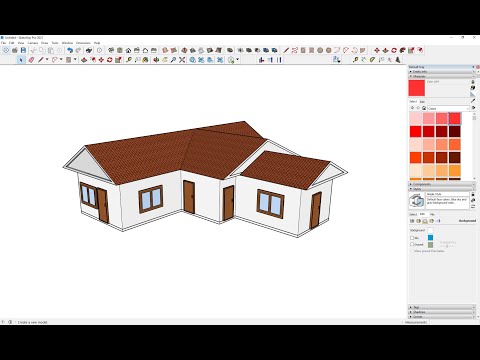This screenshot has width=480, height=360.
Task: Open the Extensions menu
Action: pyautogui.click(x=83, y=43)
